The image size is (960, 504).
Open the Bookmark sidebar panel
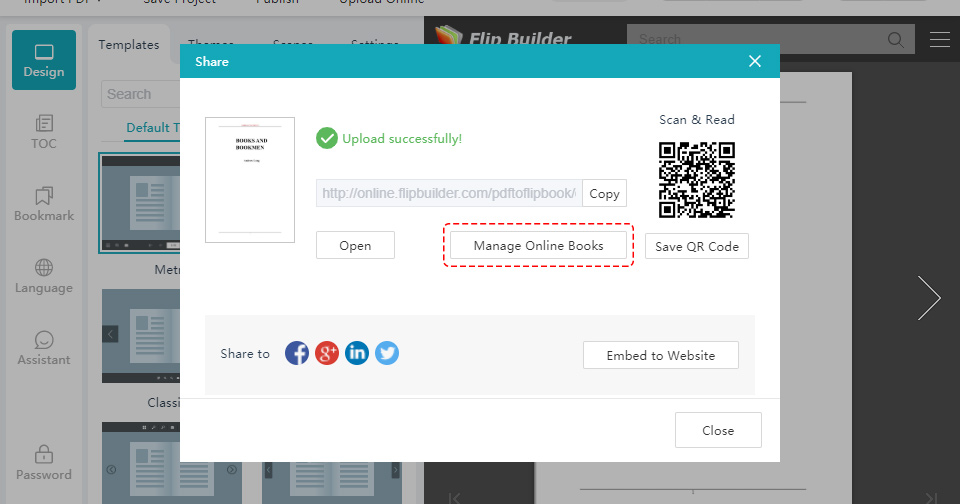coord(44,203)
